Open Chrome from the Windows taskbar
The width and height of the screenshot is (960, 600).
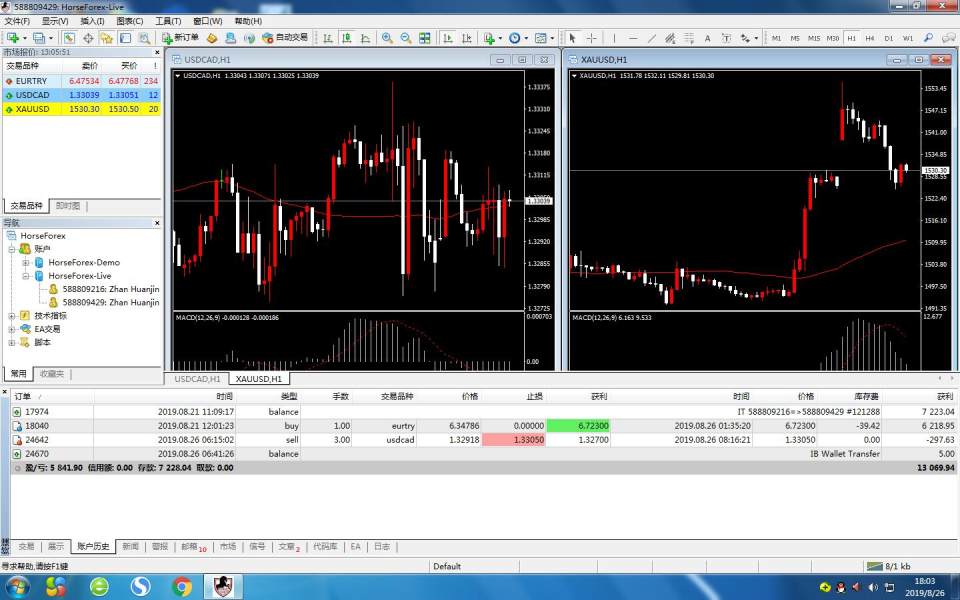click(182, 586)
